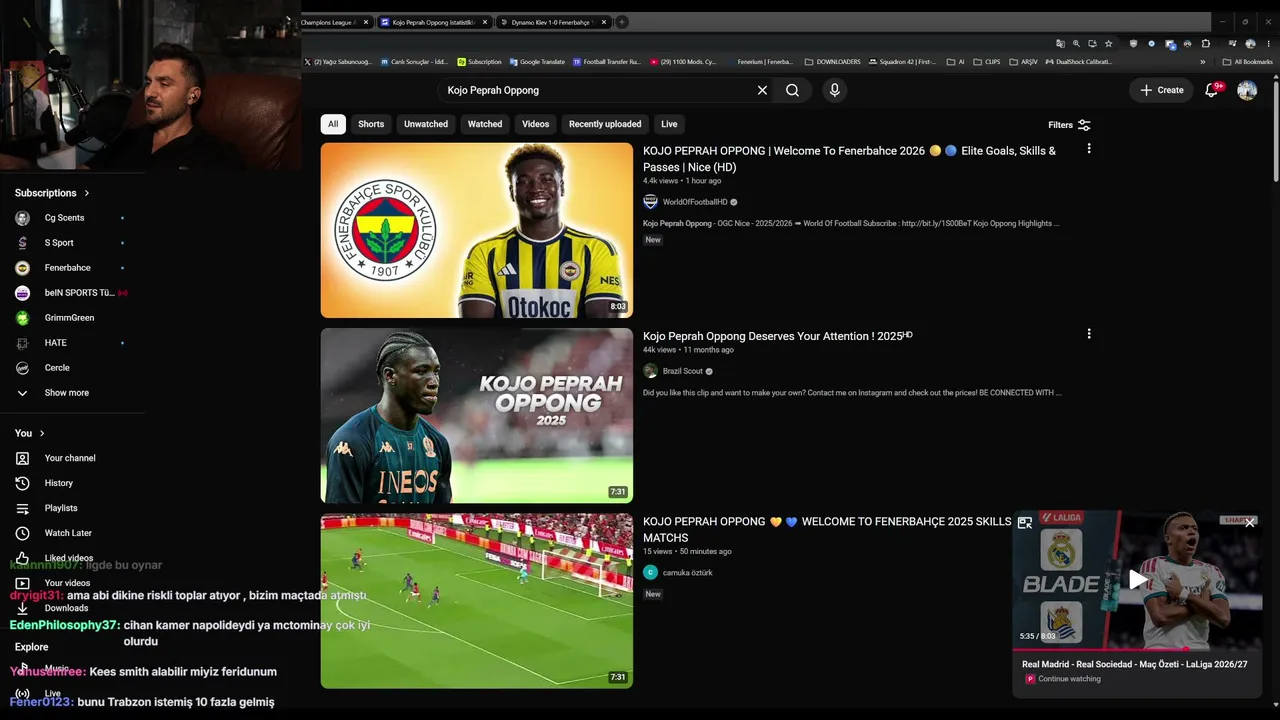Open the YouTube notifications bell
Screen dimensions: 1280x720
(x=1212, y=90)
